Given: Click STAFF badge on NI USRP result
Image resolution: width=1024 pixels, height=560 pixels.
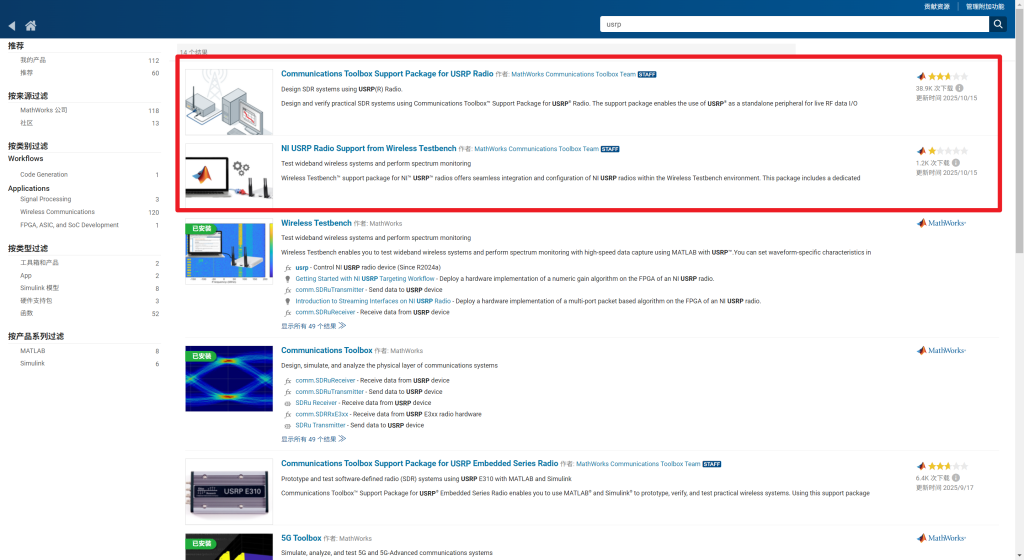Looking at the screenshot, I should coord(610,149).
